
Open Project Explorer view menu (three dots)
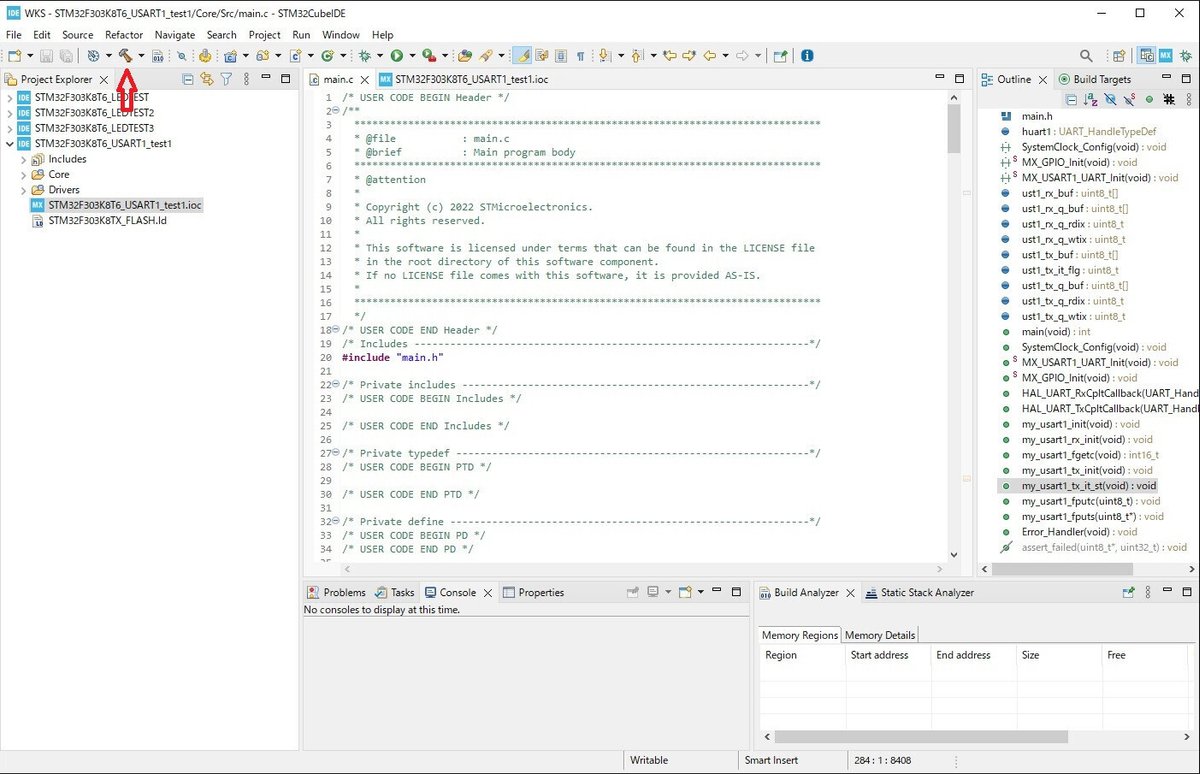click(246, 79)
